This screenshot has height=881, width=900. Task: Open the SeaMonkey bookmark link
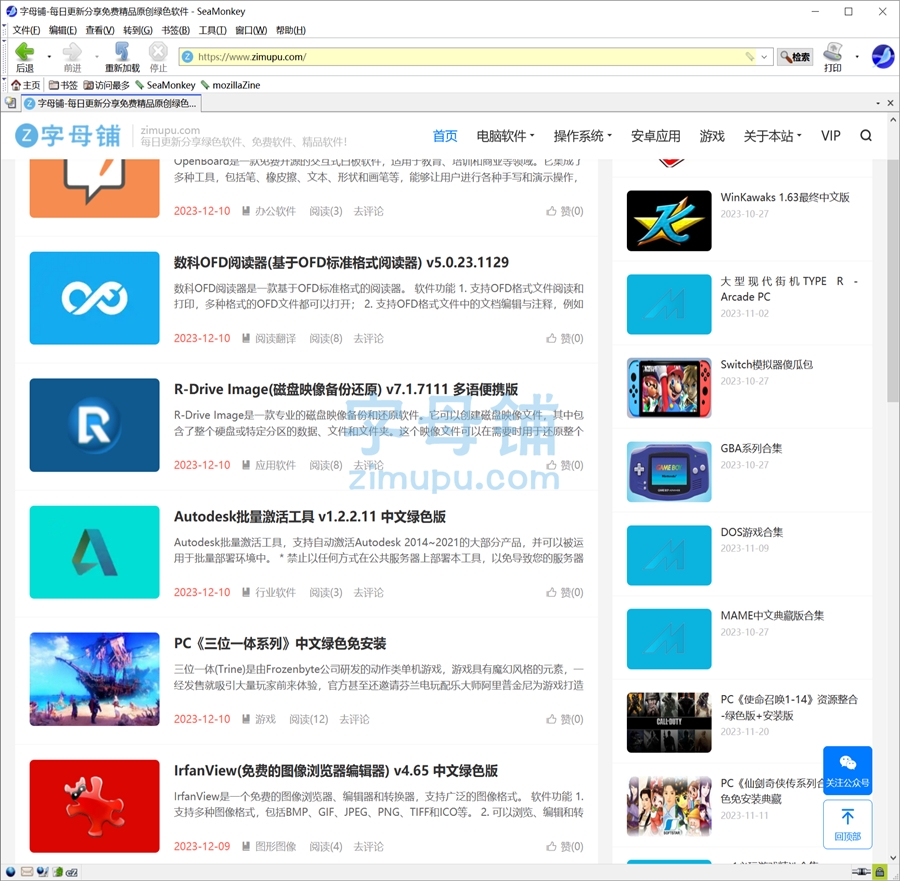click(x=165, y=85)
